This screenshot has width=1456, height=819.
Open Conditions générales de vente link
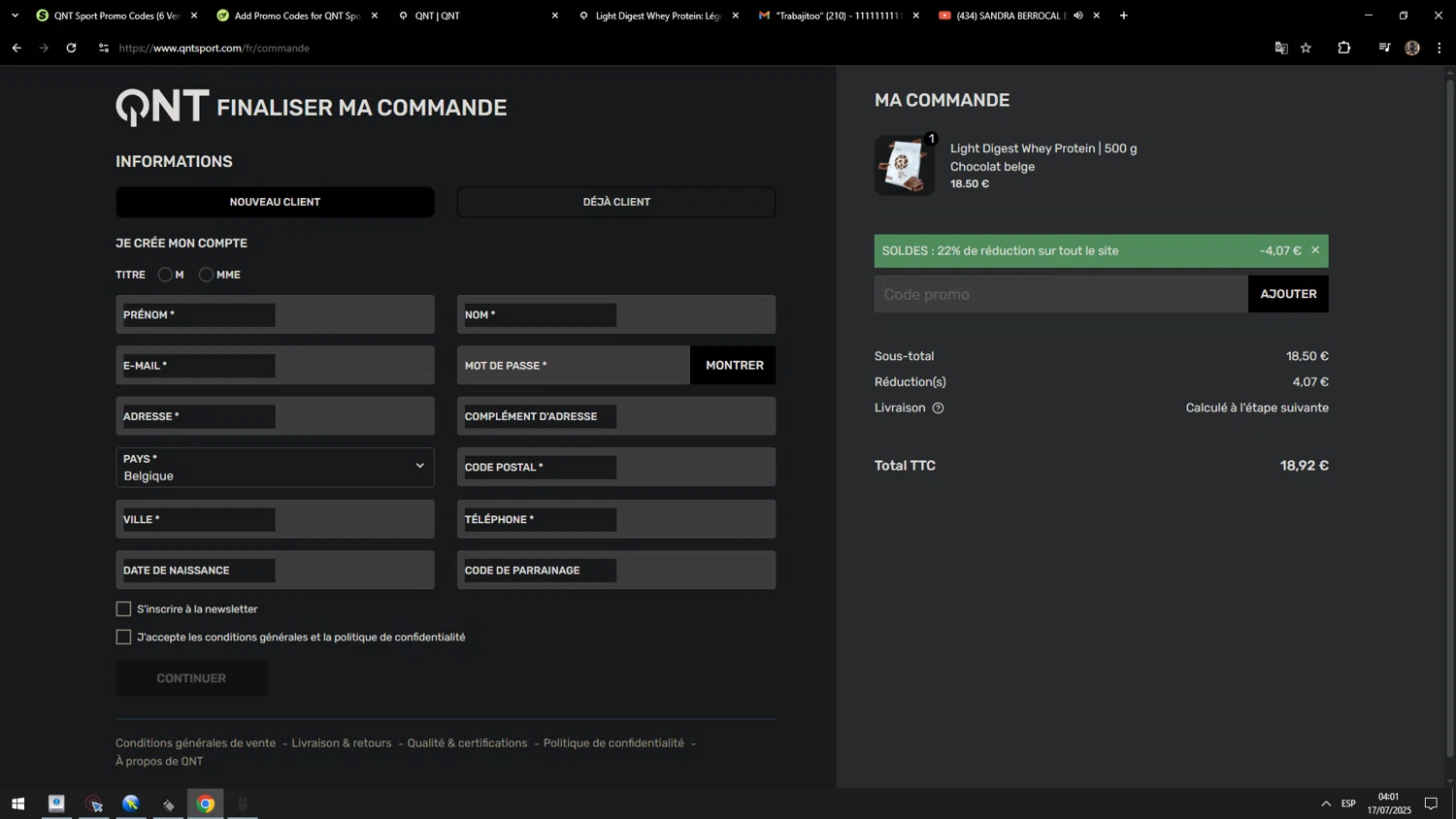tap(195, 743)
